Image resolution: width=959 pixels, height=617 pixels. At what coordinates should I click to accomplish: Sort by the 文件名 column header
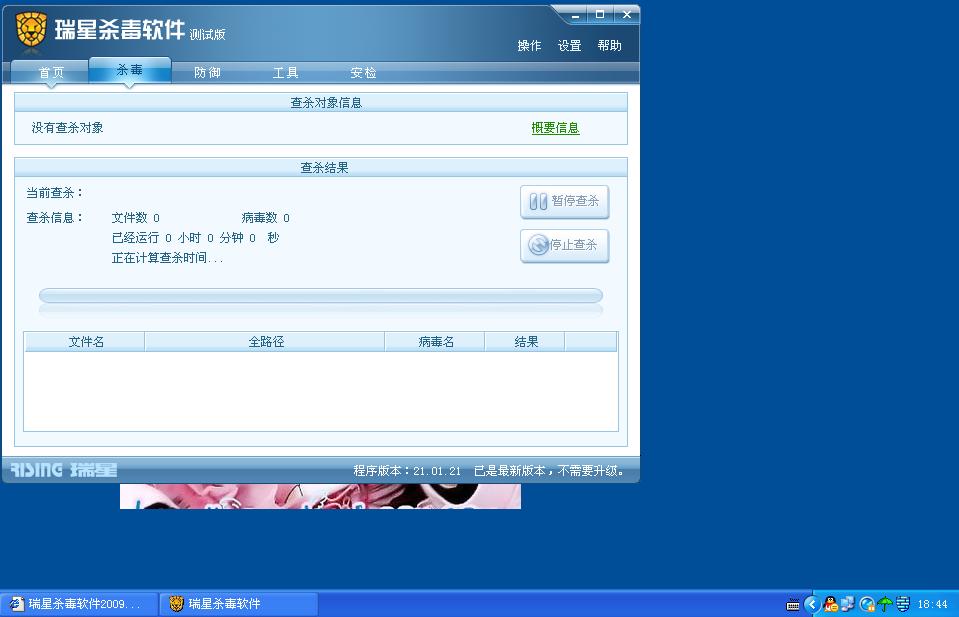tap(85, 342)
